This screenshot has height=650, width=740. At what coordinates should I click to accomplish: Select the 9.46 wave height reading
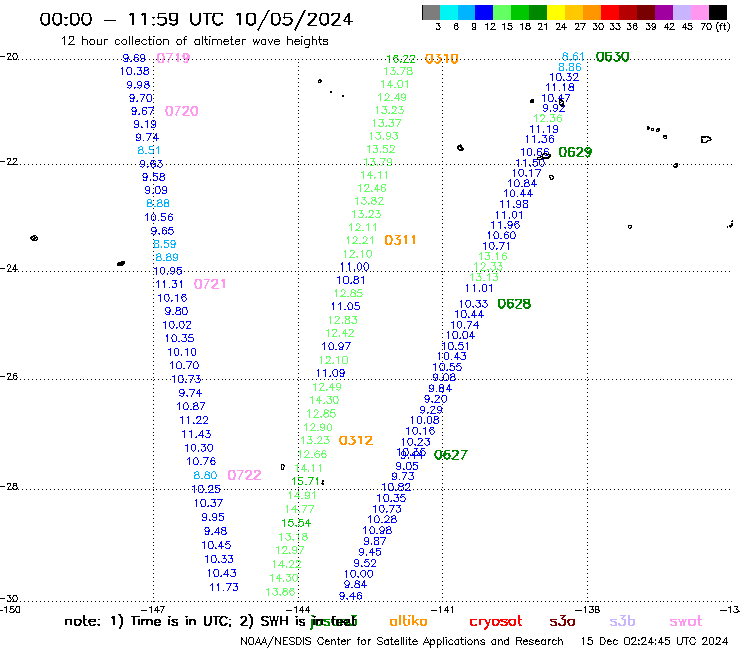coord(351,596)
